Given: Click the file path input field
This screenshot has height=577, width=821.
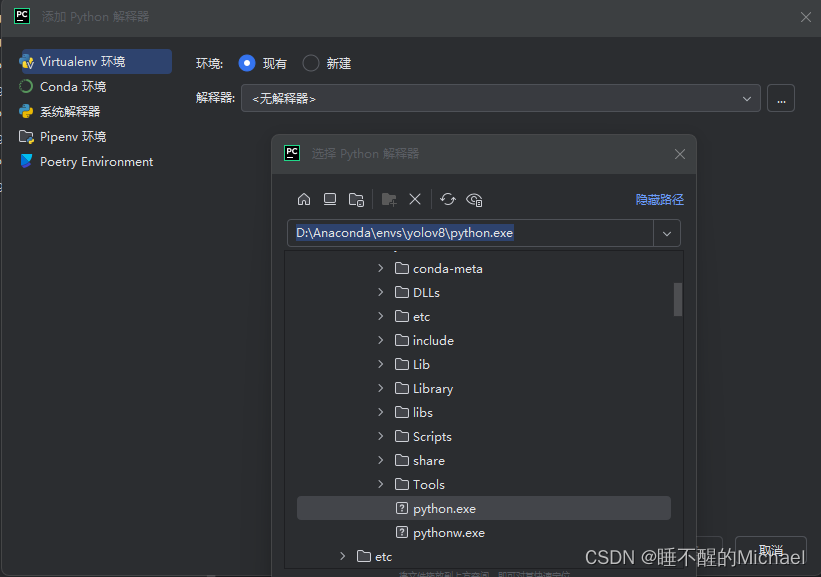Looking at the screenshot, I should click(x=470, y=233).
